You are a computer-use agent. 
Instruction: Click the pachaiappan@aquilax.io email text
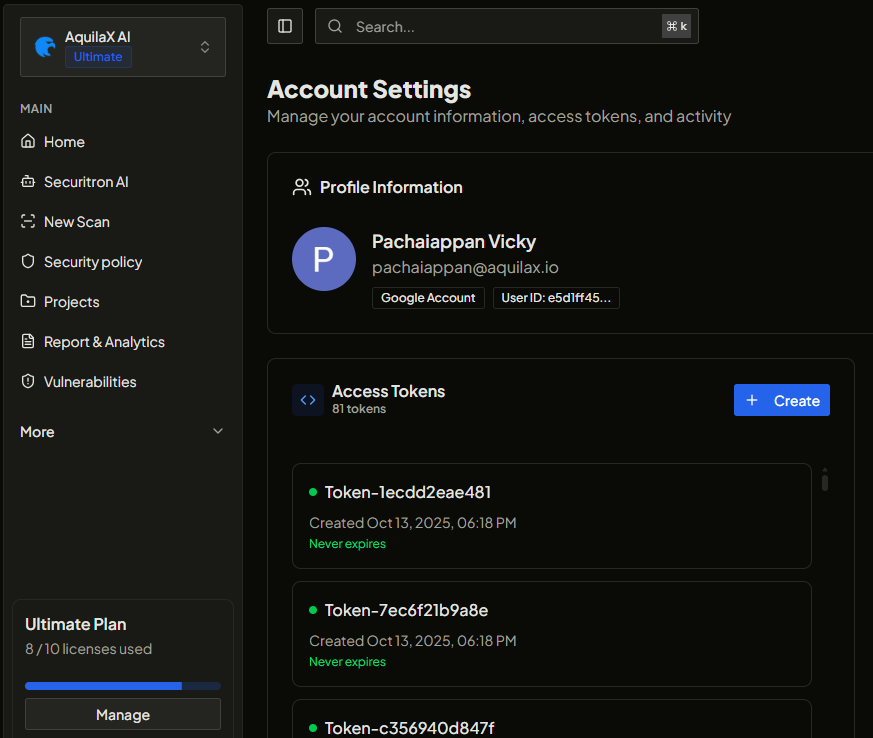click(465, 268)
